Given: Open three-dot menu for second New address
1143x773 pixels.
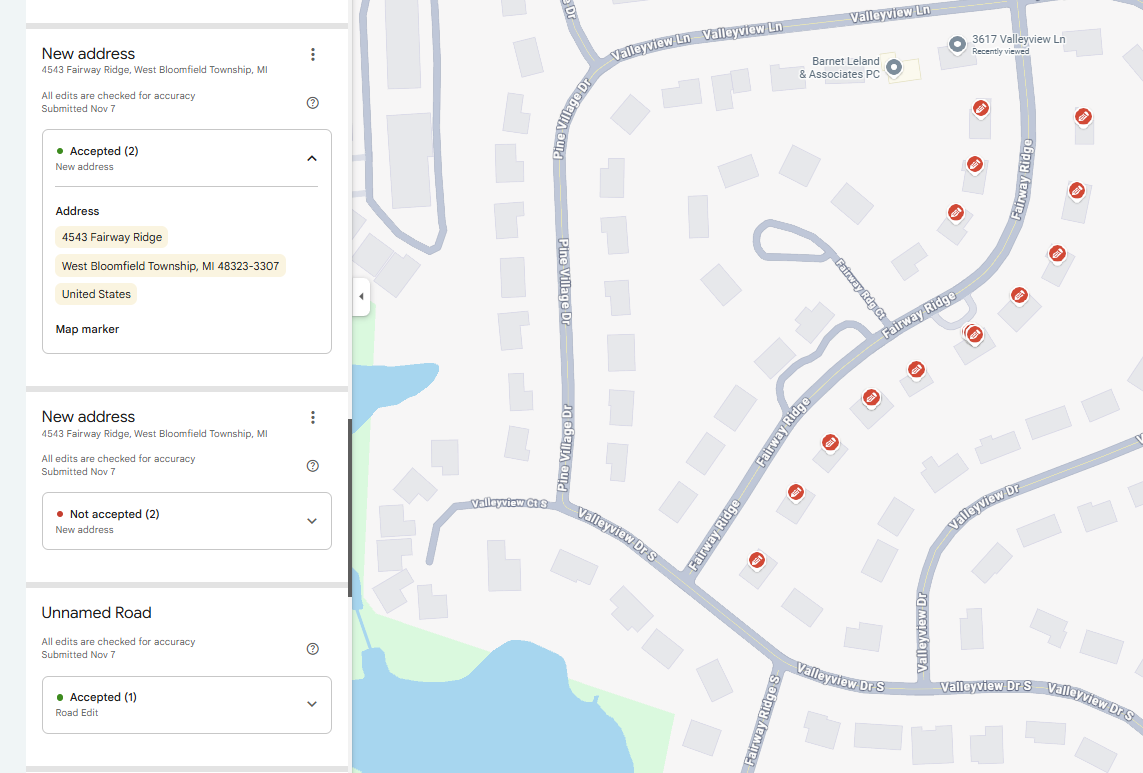Looking at the screenshot, I should [x=313, y=417].
